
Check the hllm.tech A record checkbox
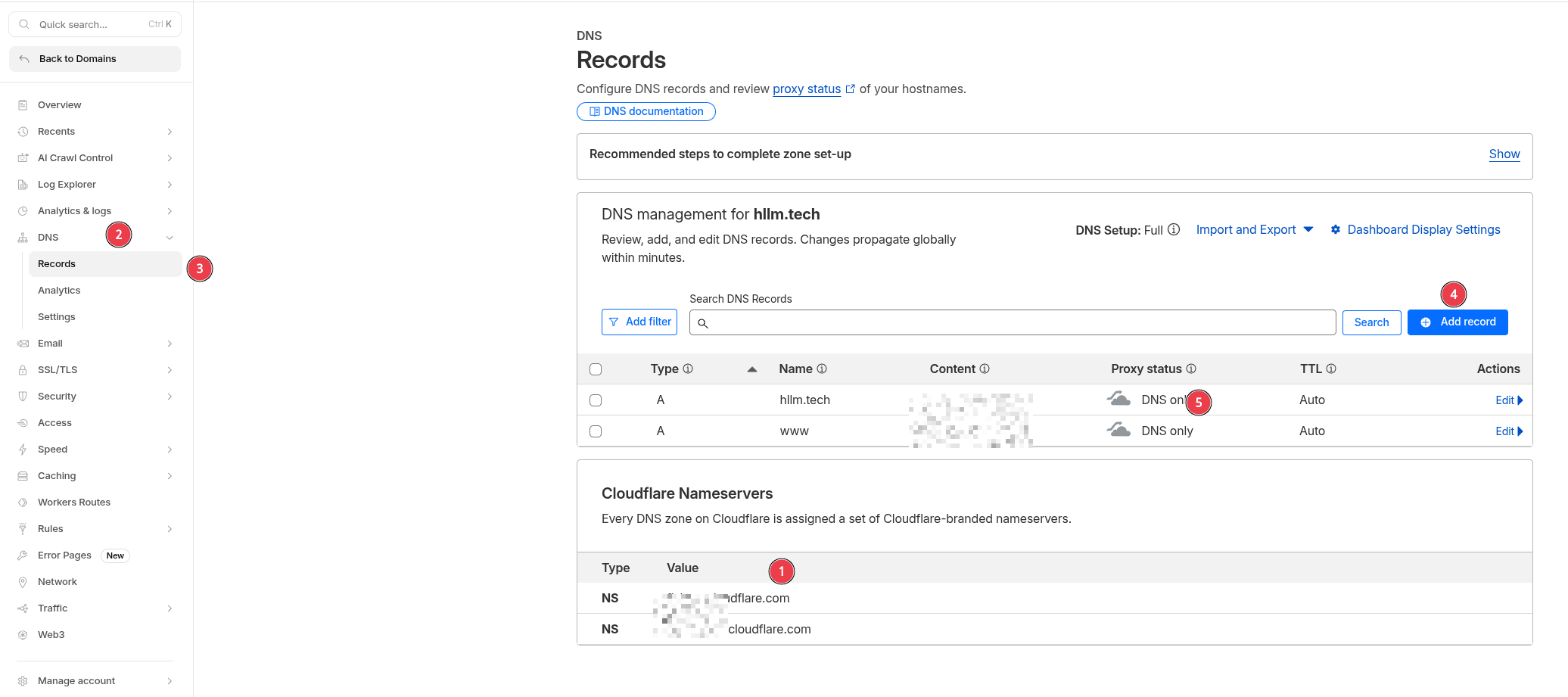coord(596,400)
